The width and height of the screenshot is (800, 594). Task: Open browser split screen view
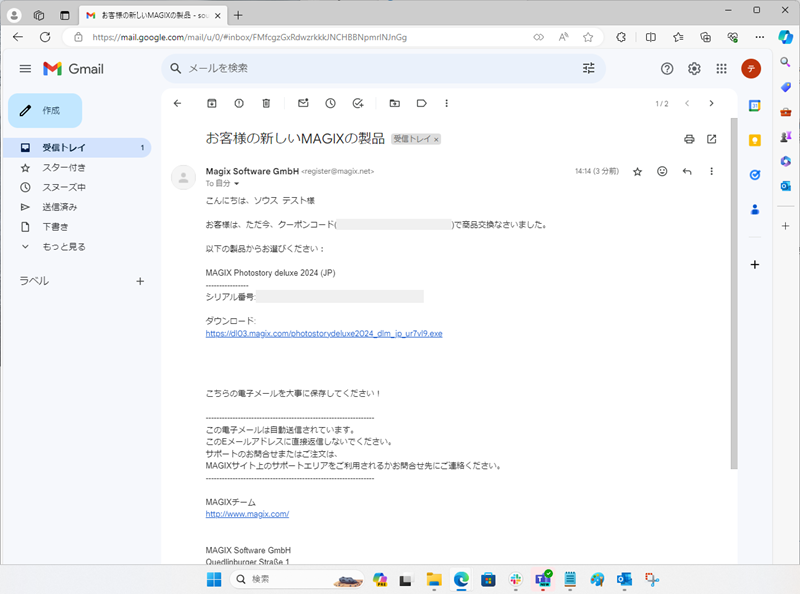click(651, 37)
